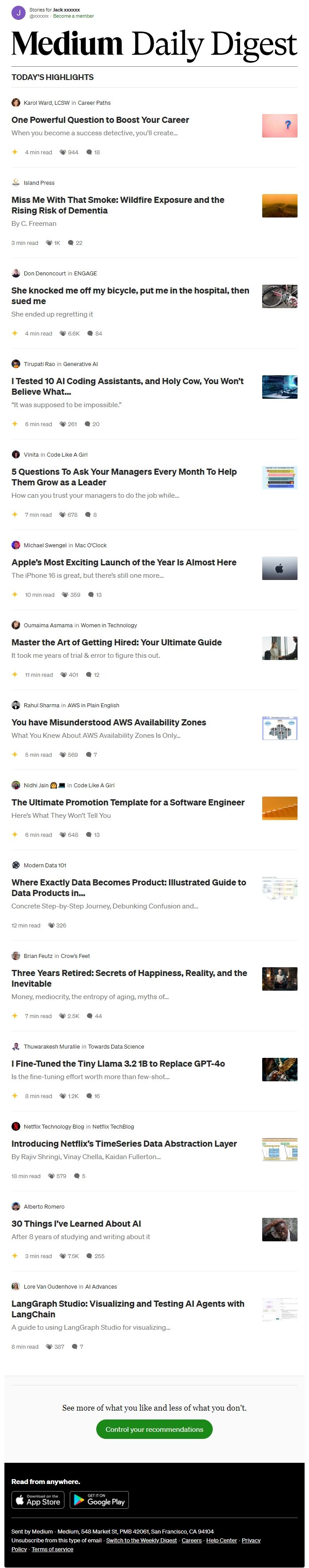Click clap icon on wildfire dementia story

49,243
